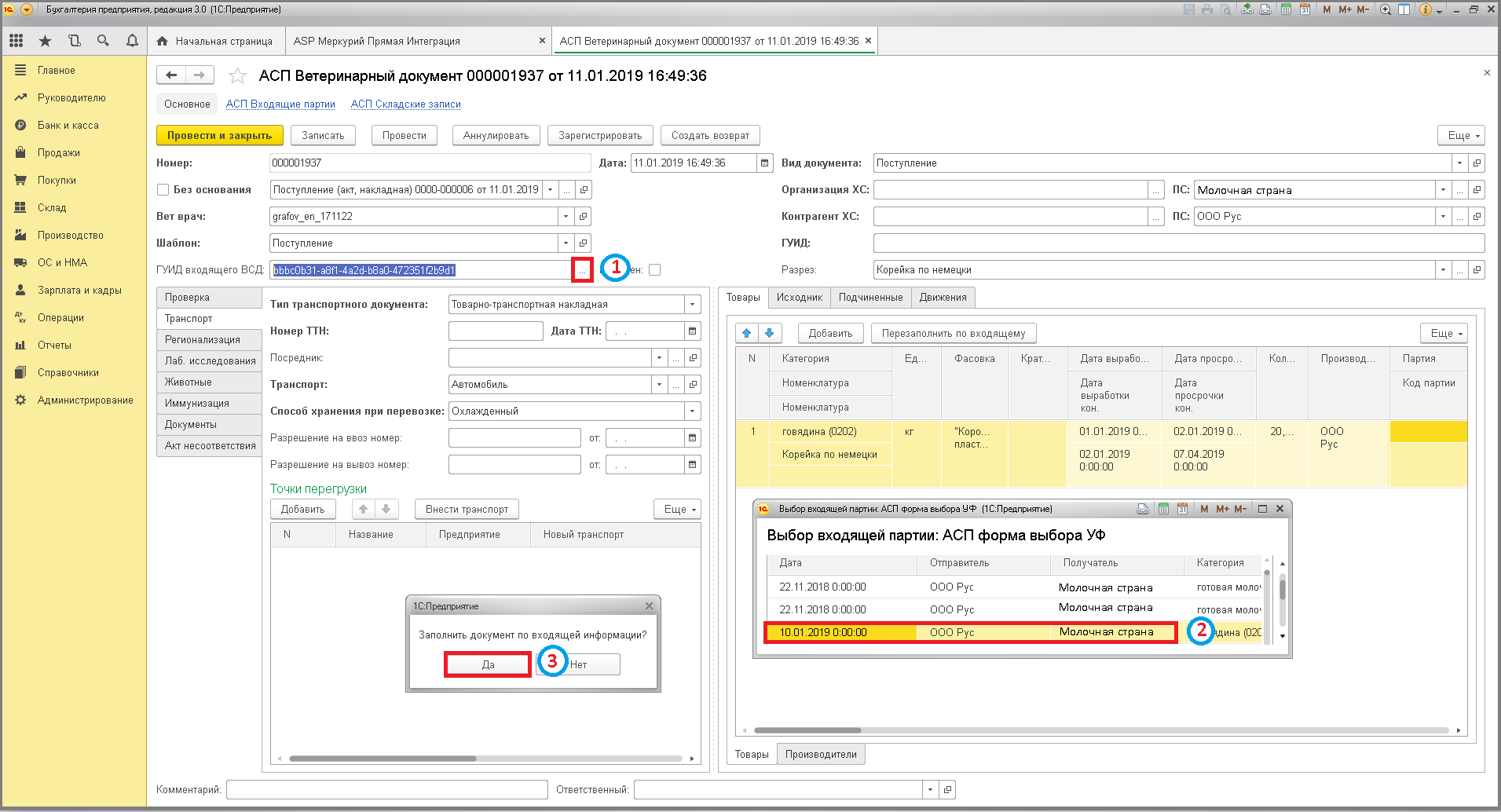The width and height of the screenshot is (1501, 812).
Task: Open the Разрез record link icon
Action: coord(1477,269)
